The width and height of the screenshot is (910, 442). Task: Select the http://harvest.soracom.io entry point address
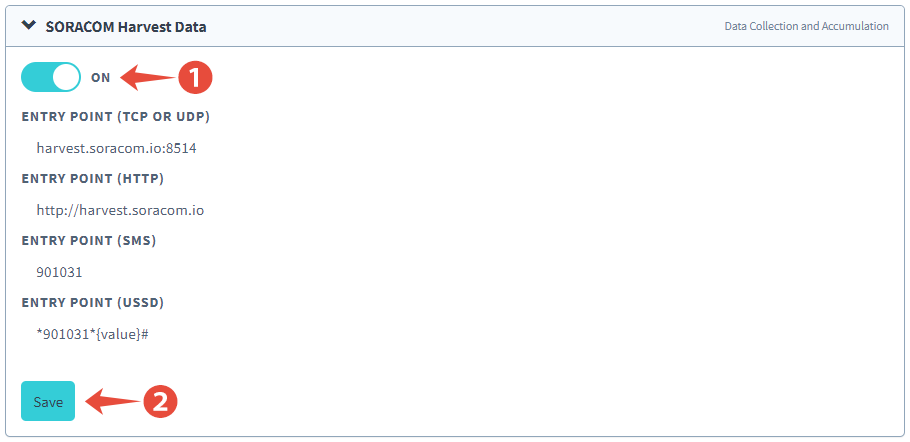coord(120,210)
